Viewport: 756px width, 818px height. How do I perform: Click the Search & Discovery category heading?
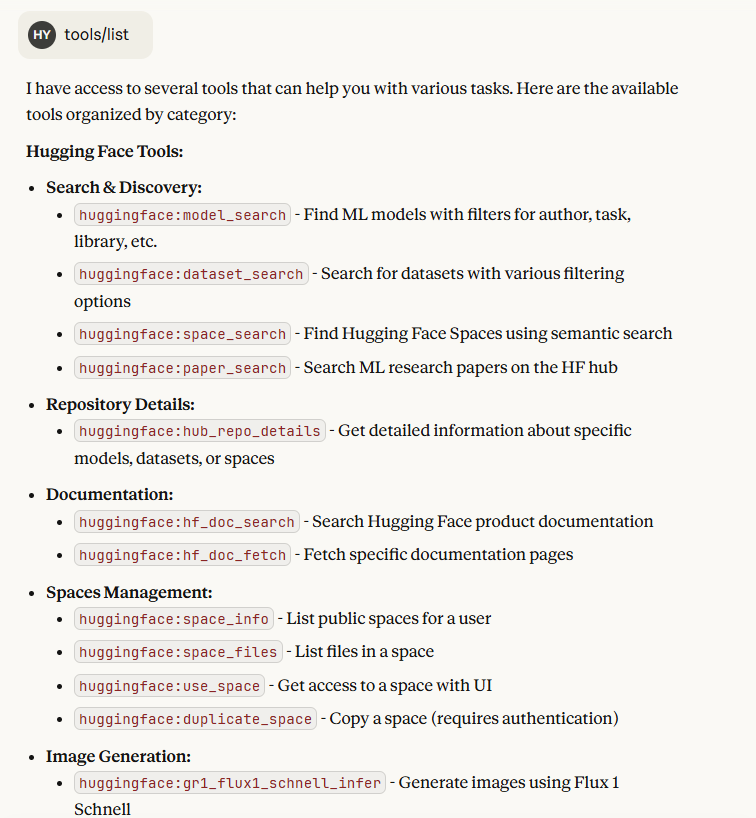coord(124,187)
